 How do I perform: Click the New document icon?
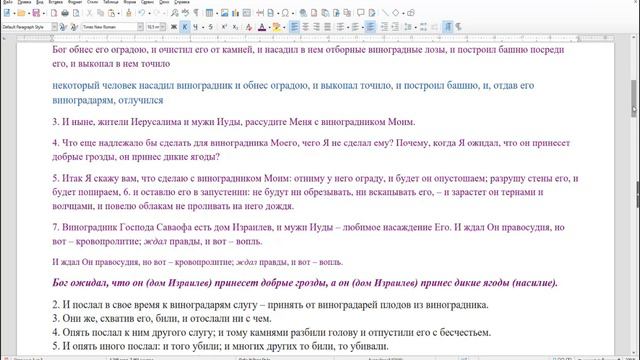pos(7,13)
